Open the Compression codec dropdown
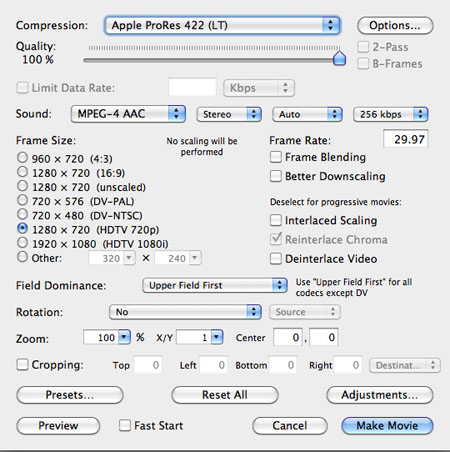Image resolution: width=450 pixels, height=452 pixels. (222, 25)
